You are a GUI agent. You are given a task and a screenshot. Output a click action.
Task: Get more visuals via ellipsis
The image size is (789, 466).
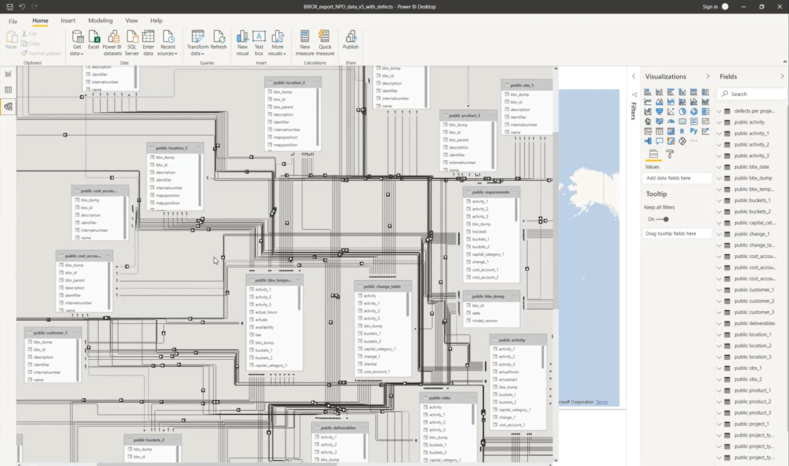694,141
